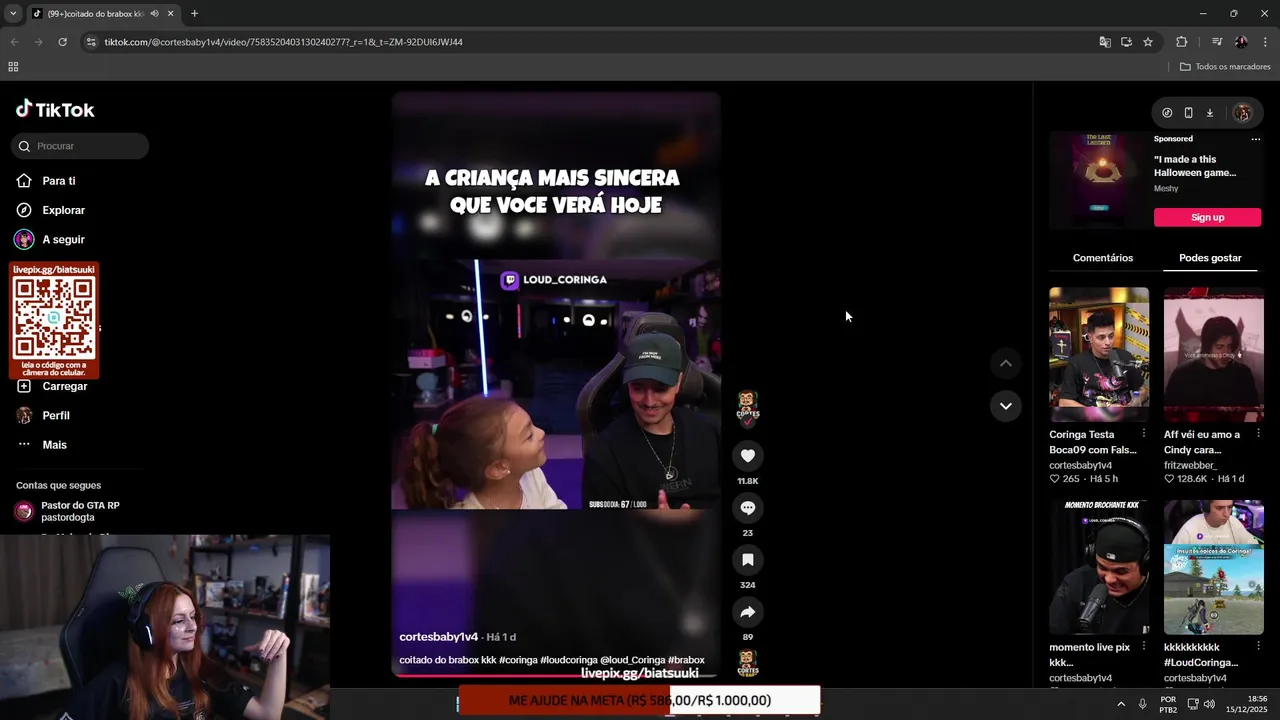Open the momento live pix kkk thumbnail

[1099, 567]
